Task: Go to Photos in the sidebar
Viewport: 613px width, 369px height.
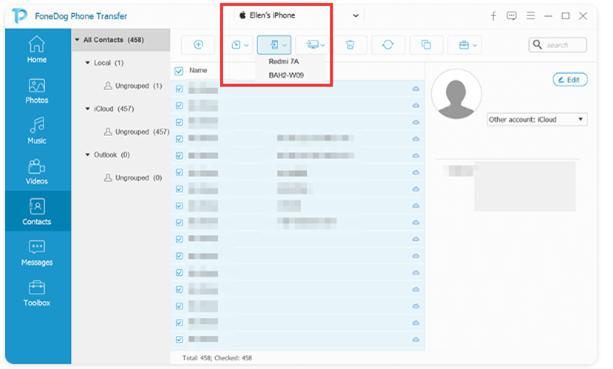Action: click(x=37, y=91)
